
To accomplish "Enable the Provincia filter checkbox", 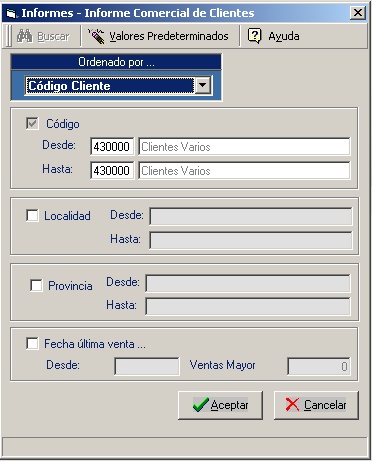I will click(36, 285).
